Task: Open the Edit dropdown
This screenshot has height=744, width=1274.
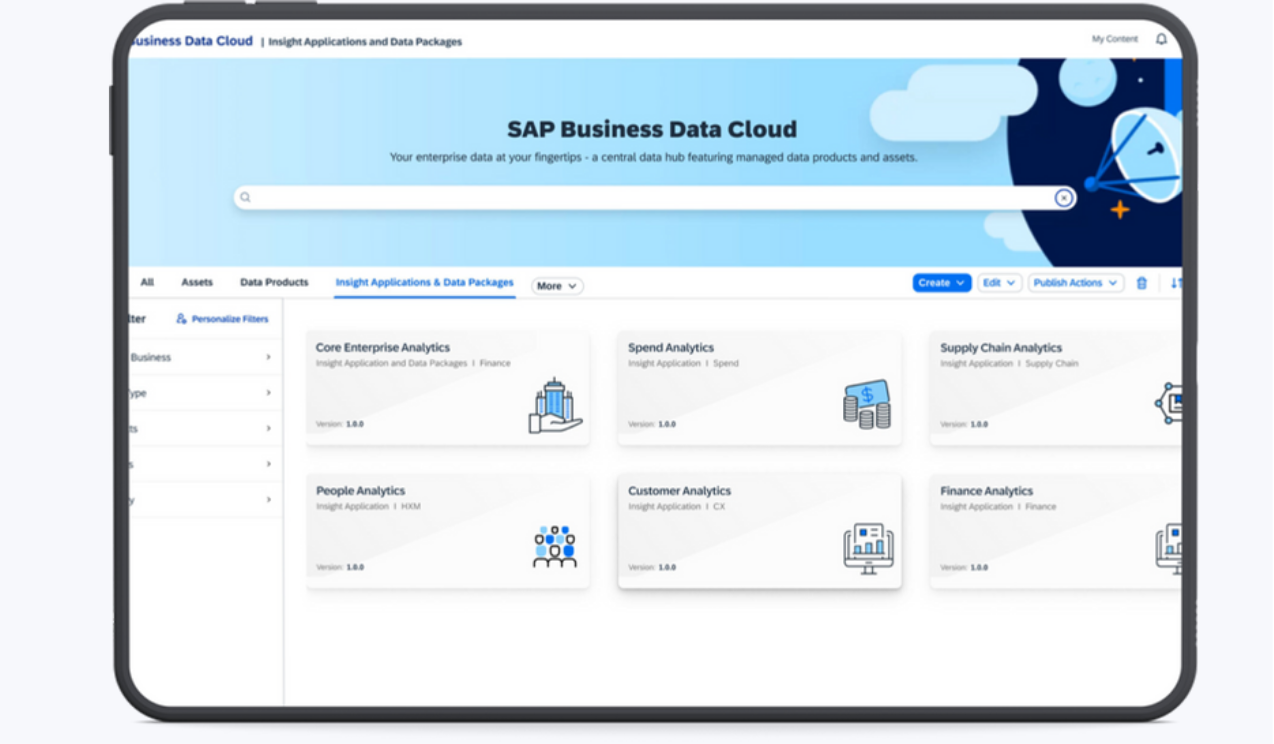Action: (x=999, y=283)
